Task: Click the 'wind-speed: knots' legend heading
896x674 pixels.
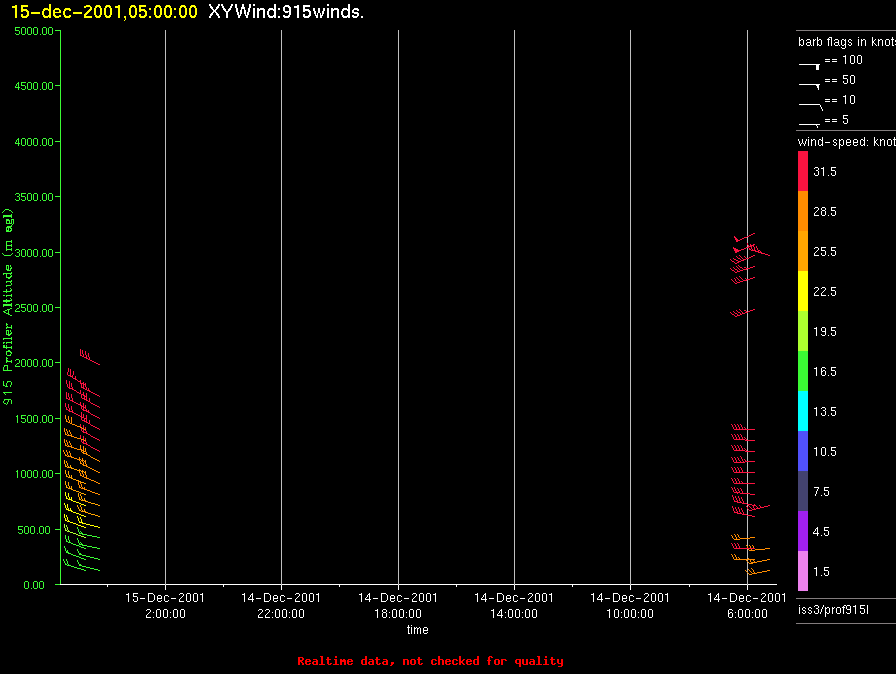Action: coord(847,142)
